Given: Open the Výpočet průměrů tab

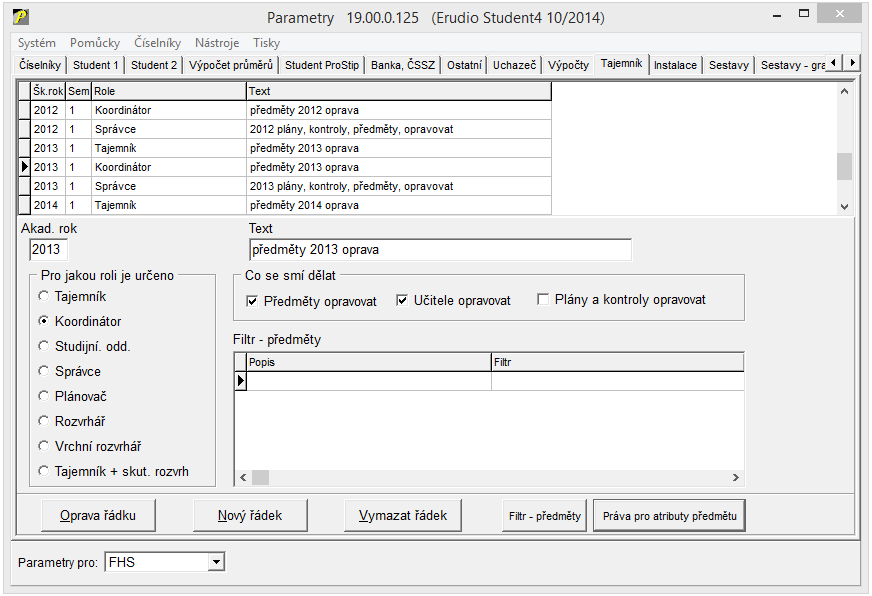Looking at the screenshot, I should (231, 65).
